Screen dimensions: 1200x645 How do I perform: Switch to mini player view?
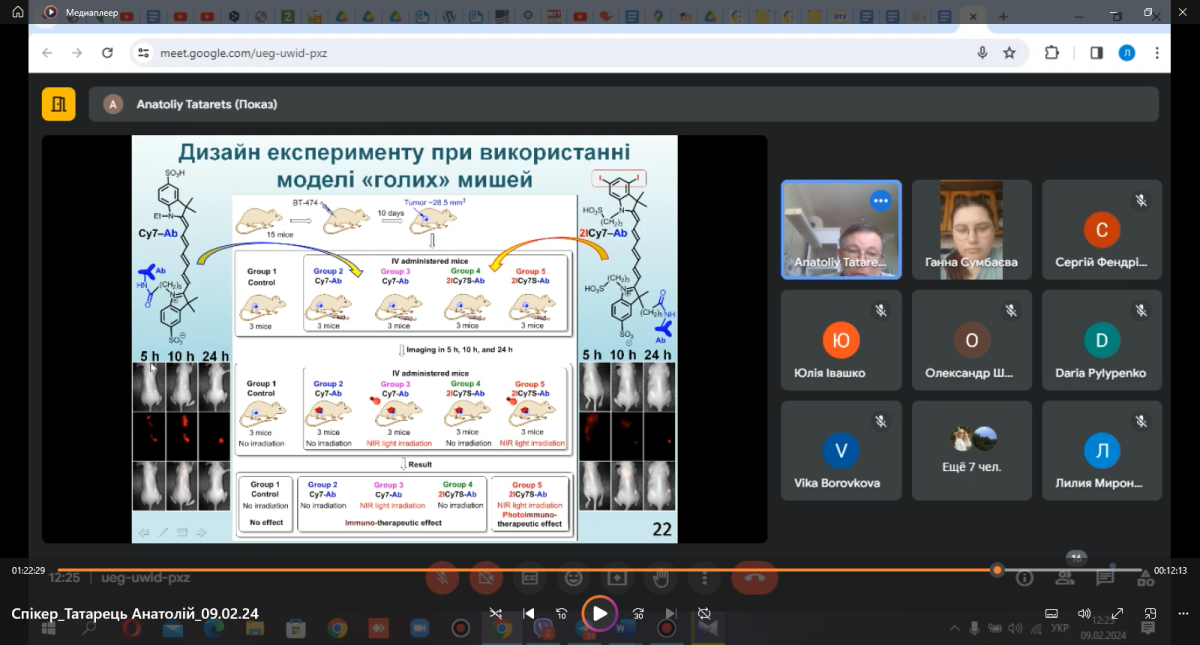[1149, 613]
